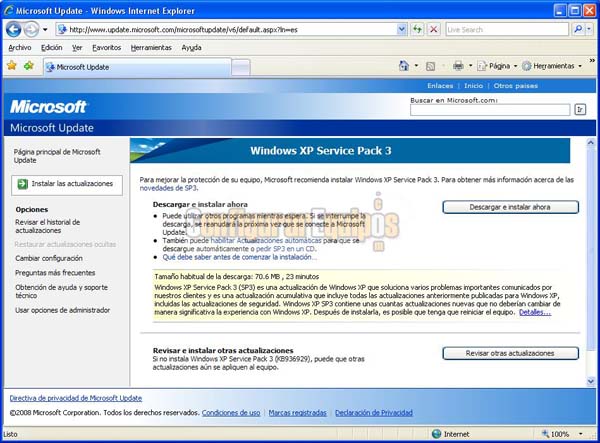
Task: Click the Revisar otras actualizaciones button
Action: point(510,353)
